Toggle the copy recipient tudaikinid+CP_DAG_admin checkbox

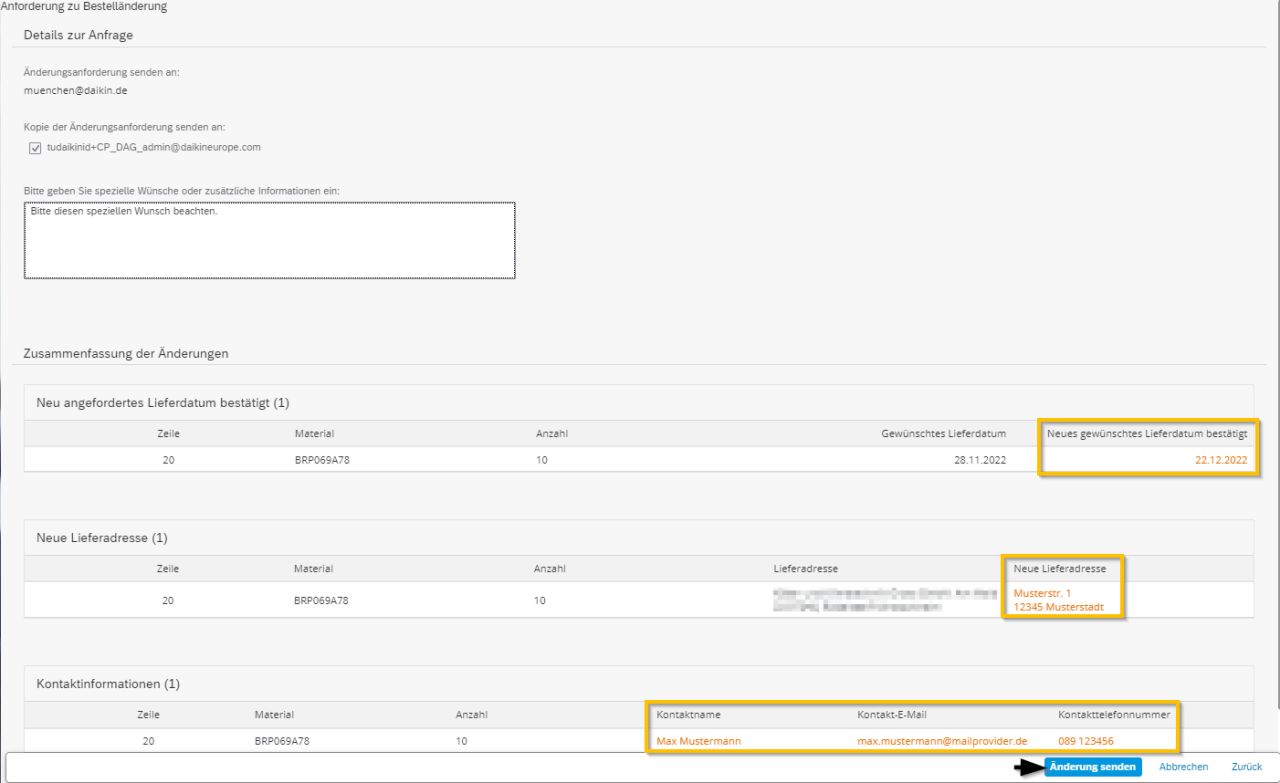(35, 148)
